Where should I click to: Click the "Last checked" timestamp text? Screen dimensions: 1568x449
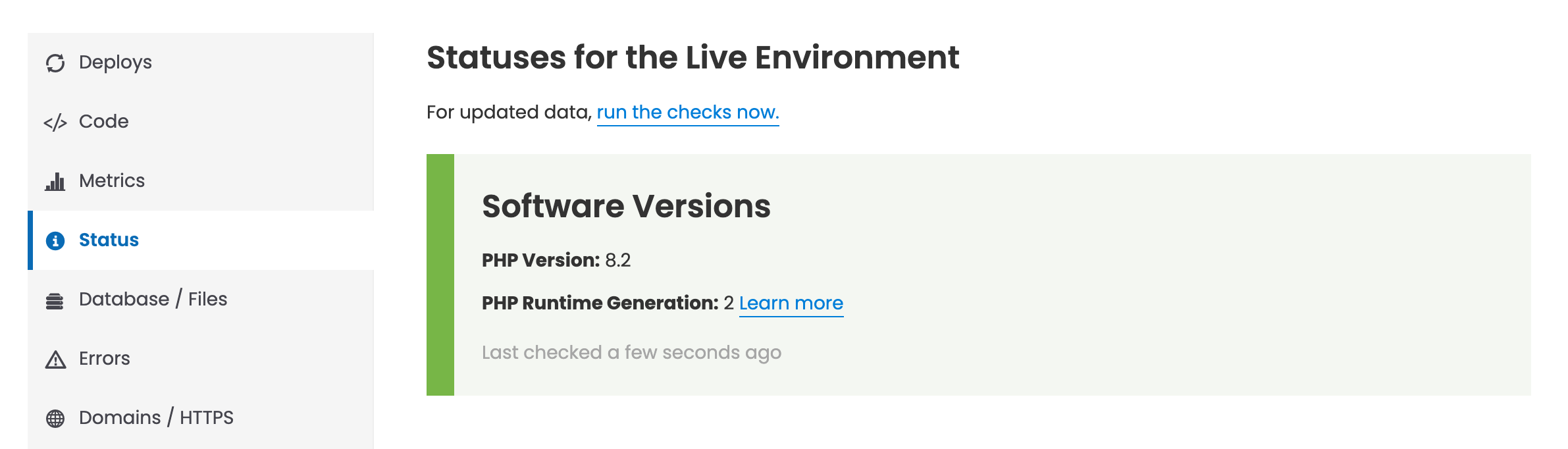point(631,353)
